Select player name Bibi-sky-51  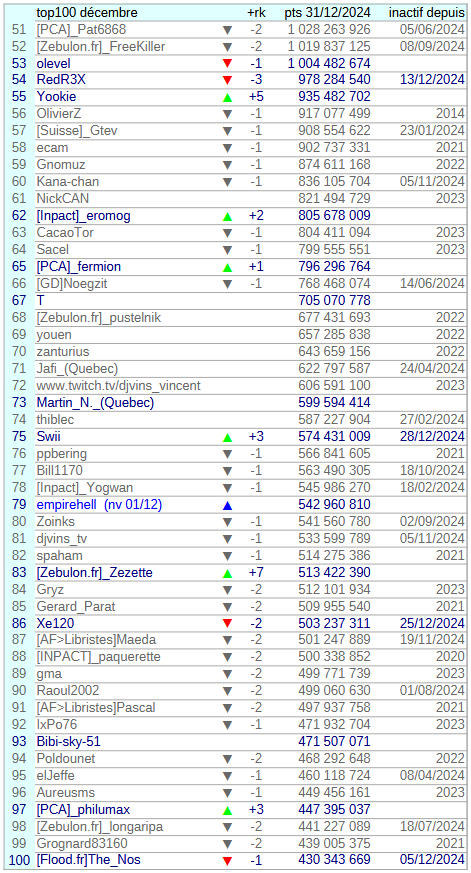pos(68,742)
